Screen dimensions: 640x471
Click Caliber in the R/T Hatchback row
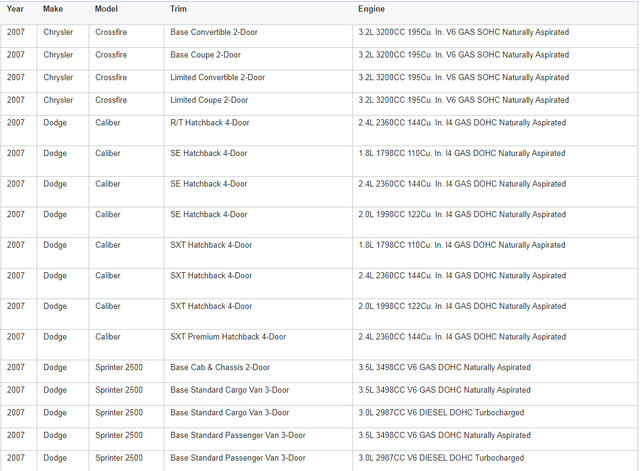(x=108, y=123)
